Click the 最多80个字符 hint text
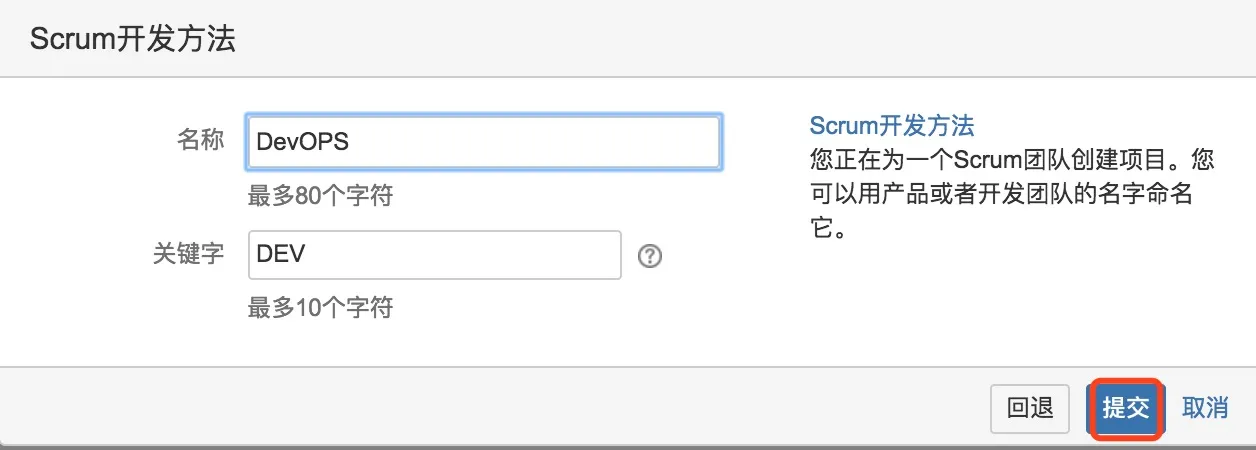1256x450 pixels. 320,196
